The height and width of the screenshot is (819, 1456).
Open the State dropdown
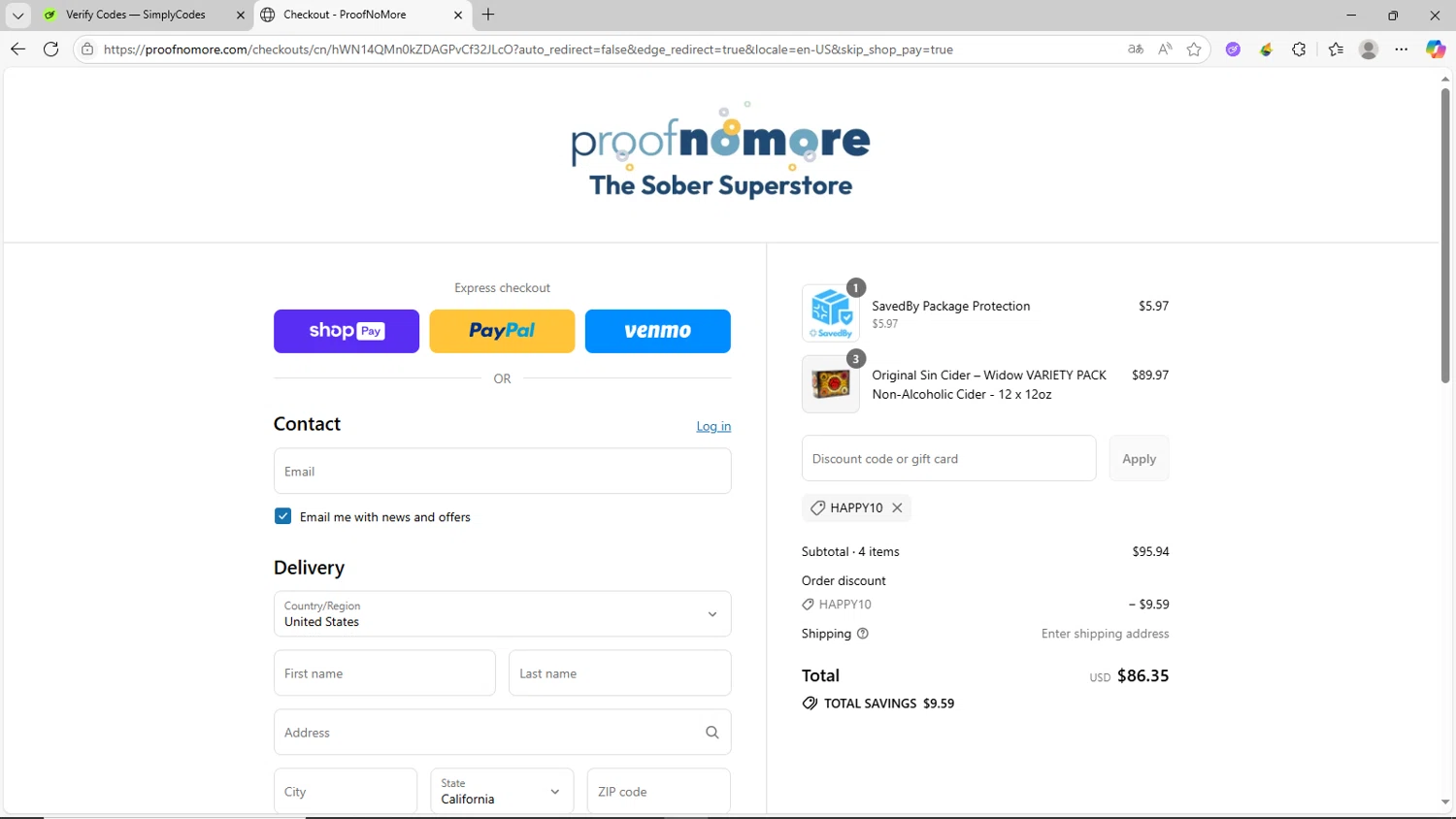coord(502,792)
